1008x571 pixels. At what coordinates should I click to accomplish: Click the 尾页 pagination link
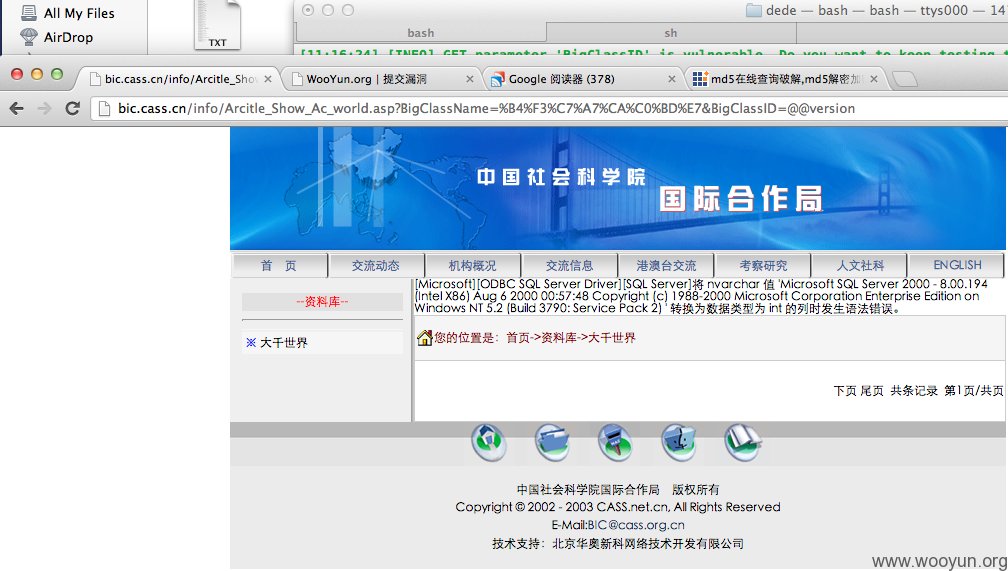click(872, 390)
